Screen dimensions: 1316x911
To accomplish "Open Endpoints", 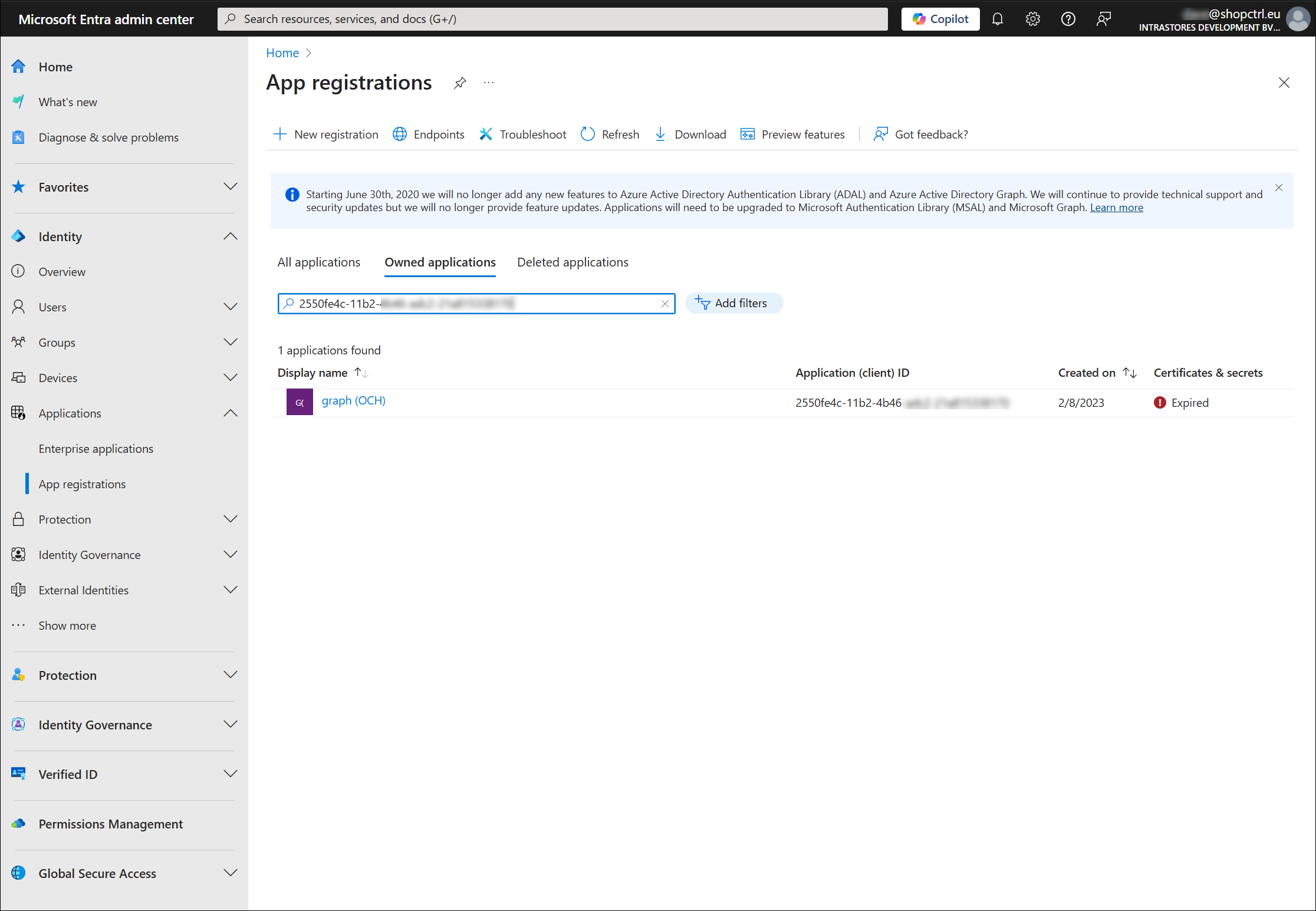I will pyautogui.click(x=429, y=134).
